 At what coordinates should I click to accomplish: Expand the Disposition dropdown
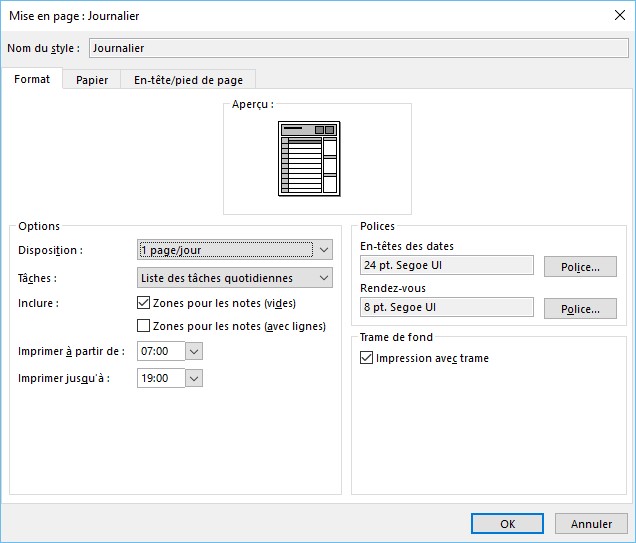(323, 250)
